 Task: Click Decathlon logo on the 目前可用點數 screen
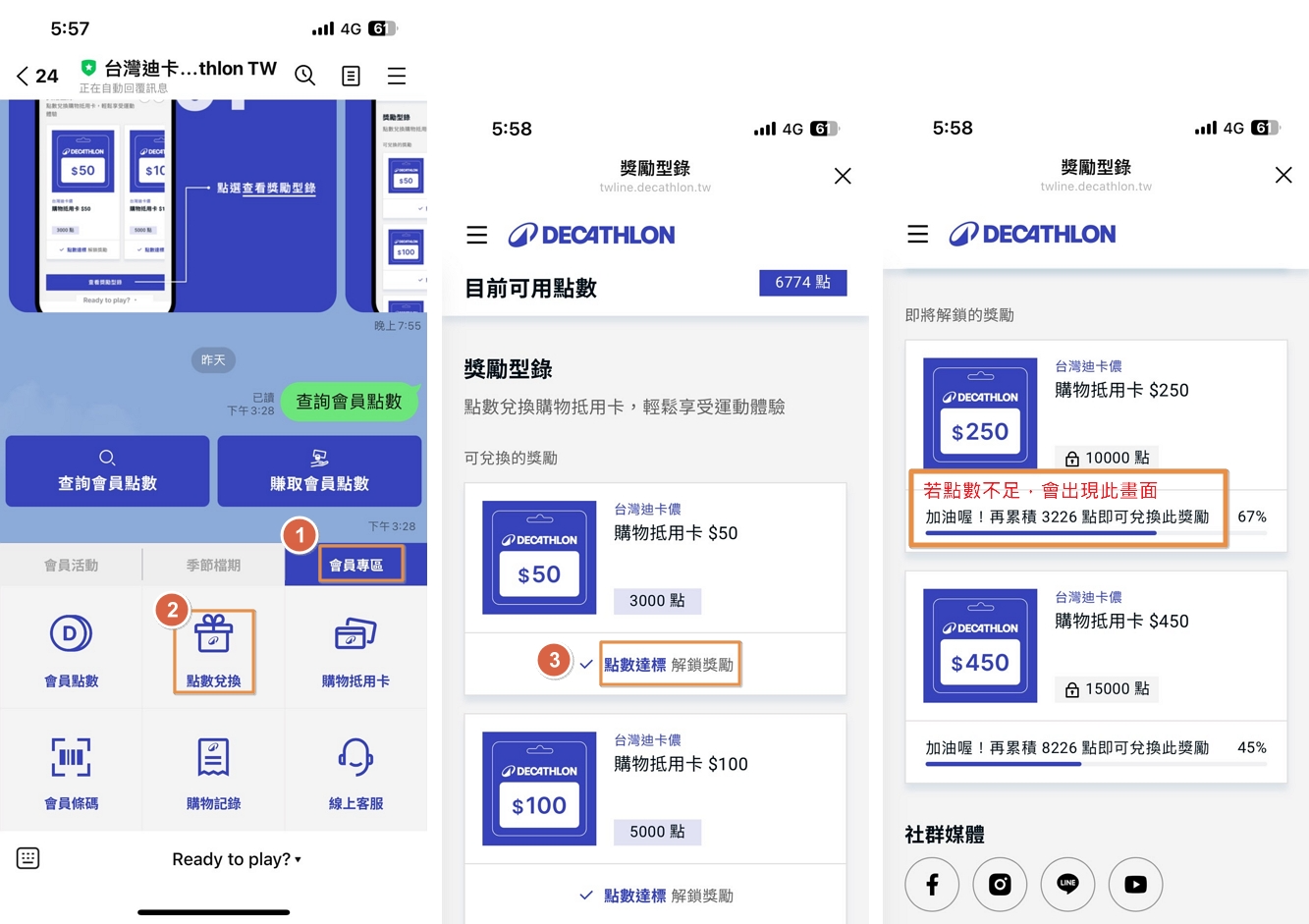[591, 235]
